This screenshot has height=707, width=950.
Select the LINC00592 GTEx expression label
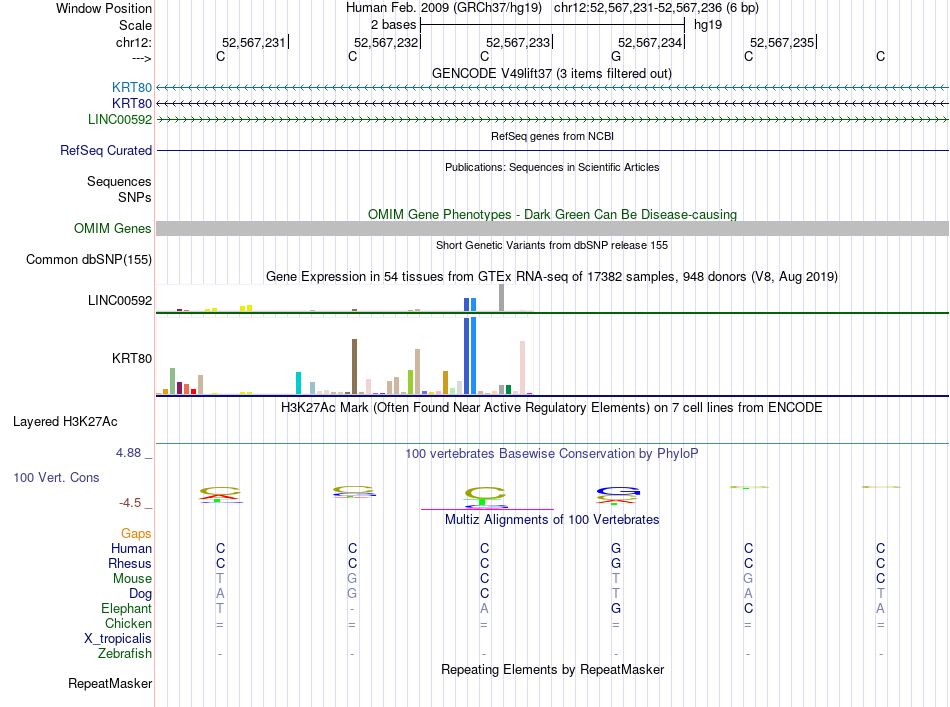coord(120,300)
